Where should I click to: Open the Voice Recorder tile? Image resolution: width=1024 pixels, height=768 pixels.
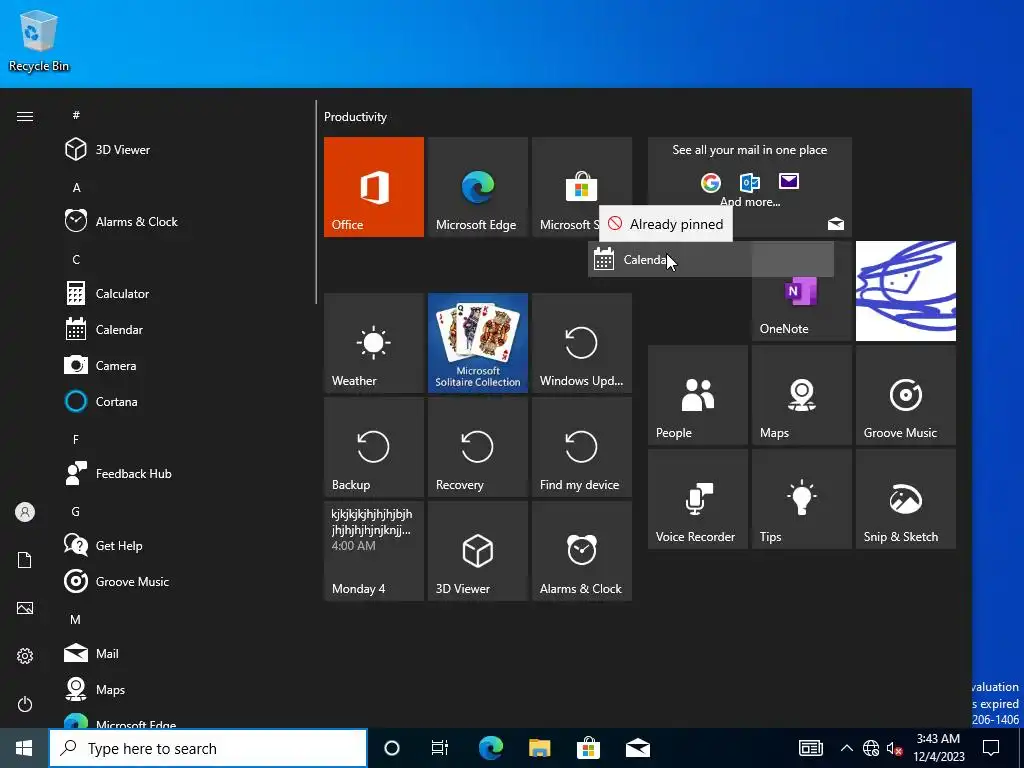[697, 499]
